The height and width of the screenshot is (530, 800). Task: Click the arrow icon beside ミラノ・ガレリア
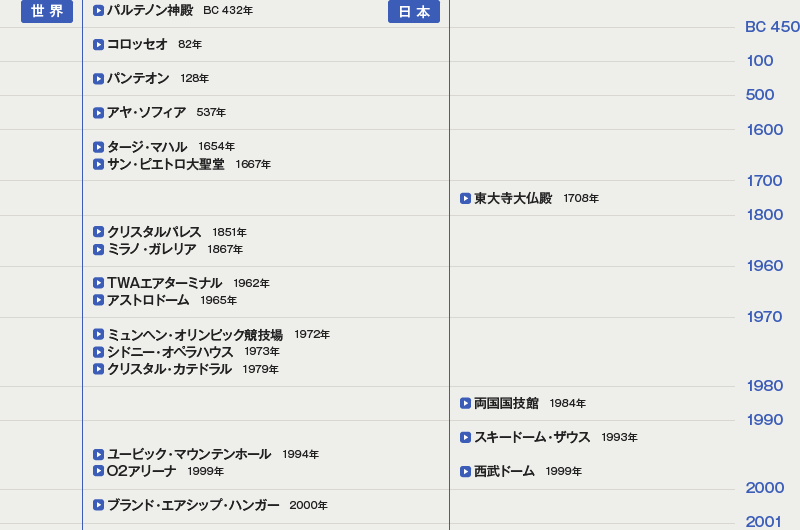(x=98, y=249)
